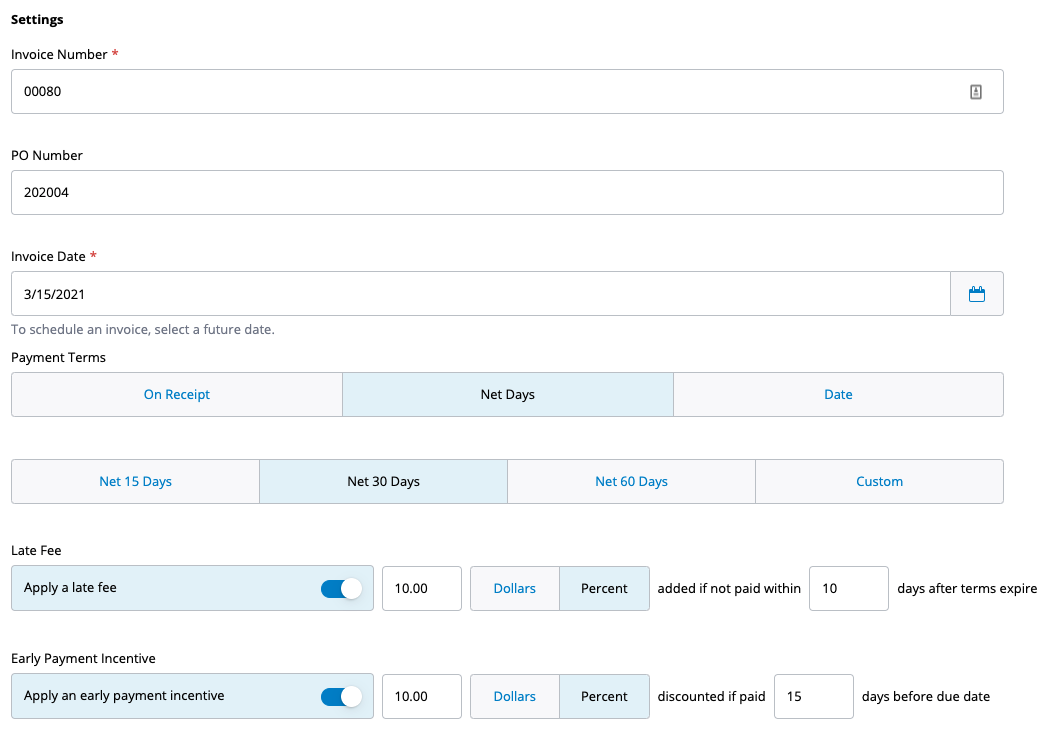
Task: Keep Net Days selected in payment terms
Action: [507, 394]
